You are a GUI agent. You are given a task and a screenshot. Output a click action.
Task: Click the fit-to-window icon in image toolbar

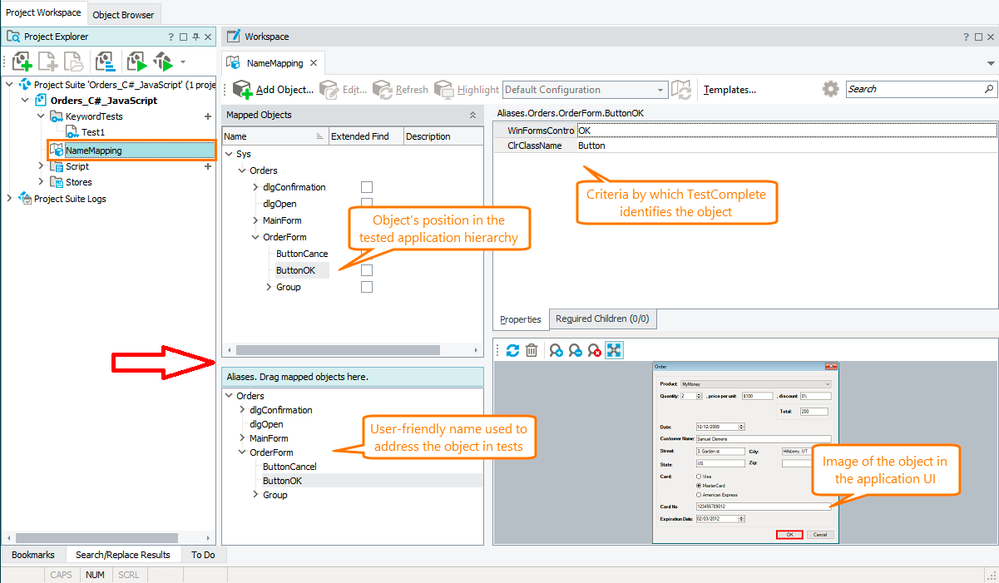tap(614, 350)
